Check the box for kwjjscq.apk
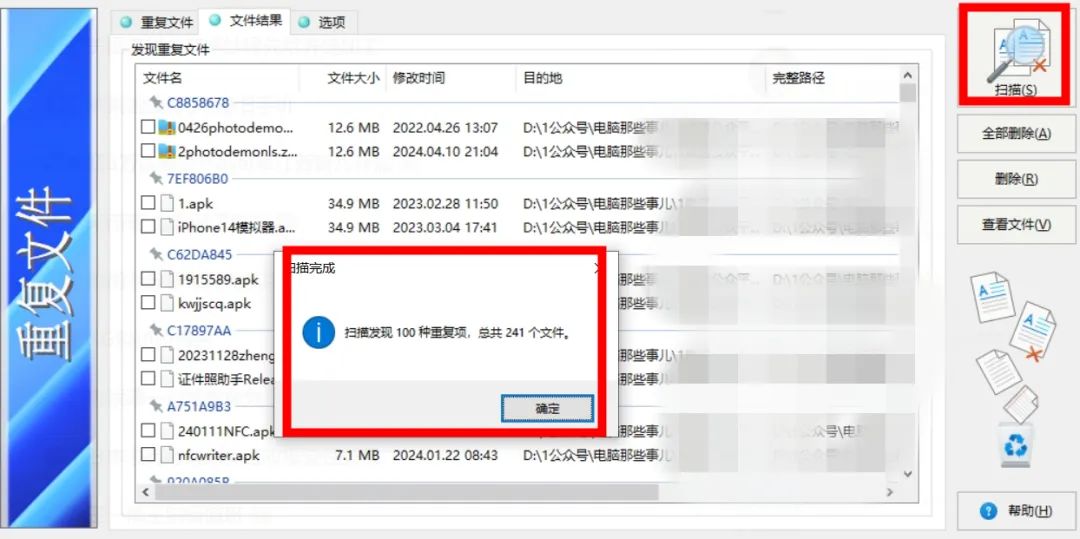The width and height of the screenshot is (1080, 539). [147, 302]
